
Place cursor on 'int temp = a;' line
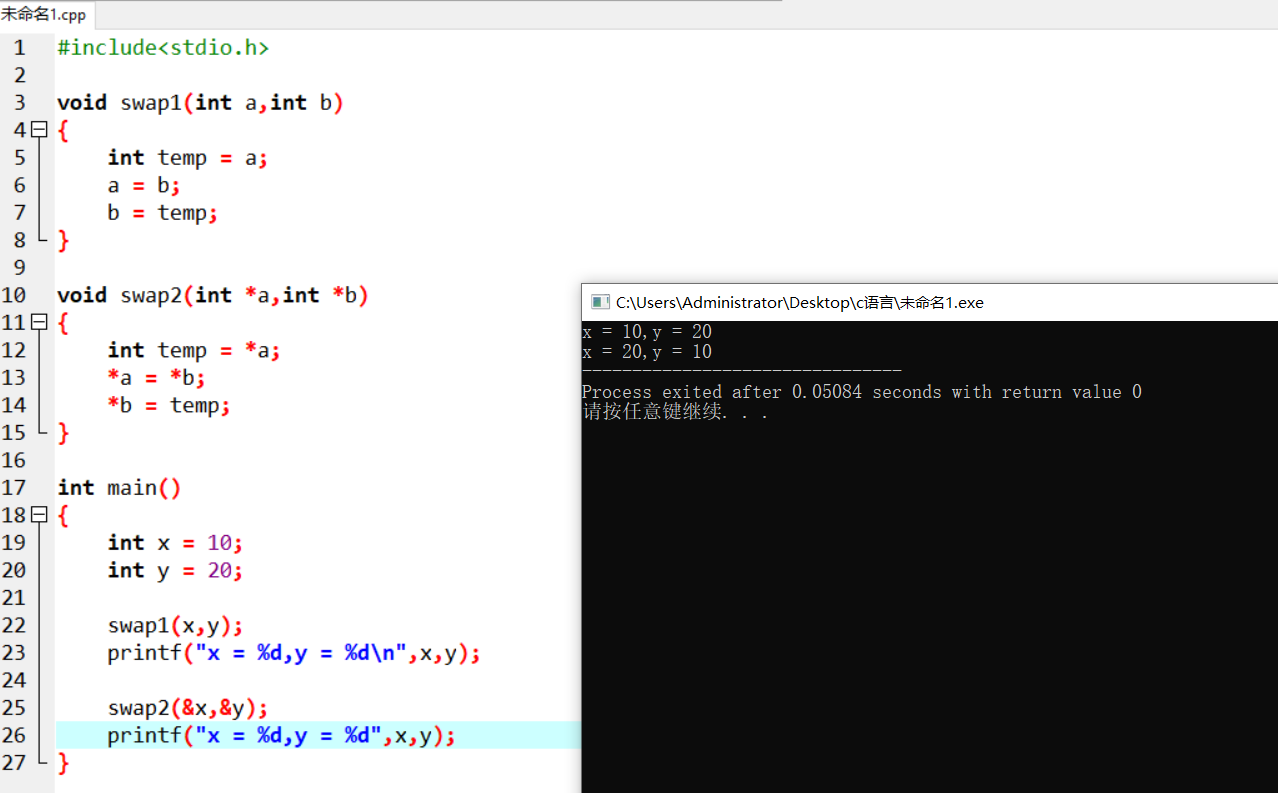[x=188, y=158]
